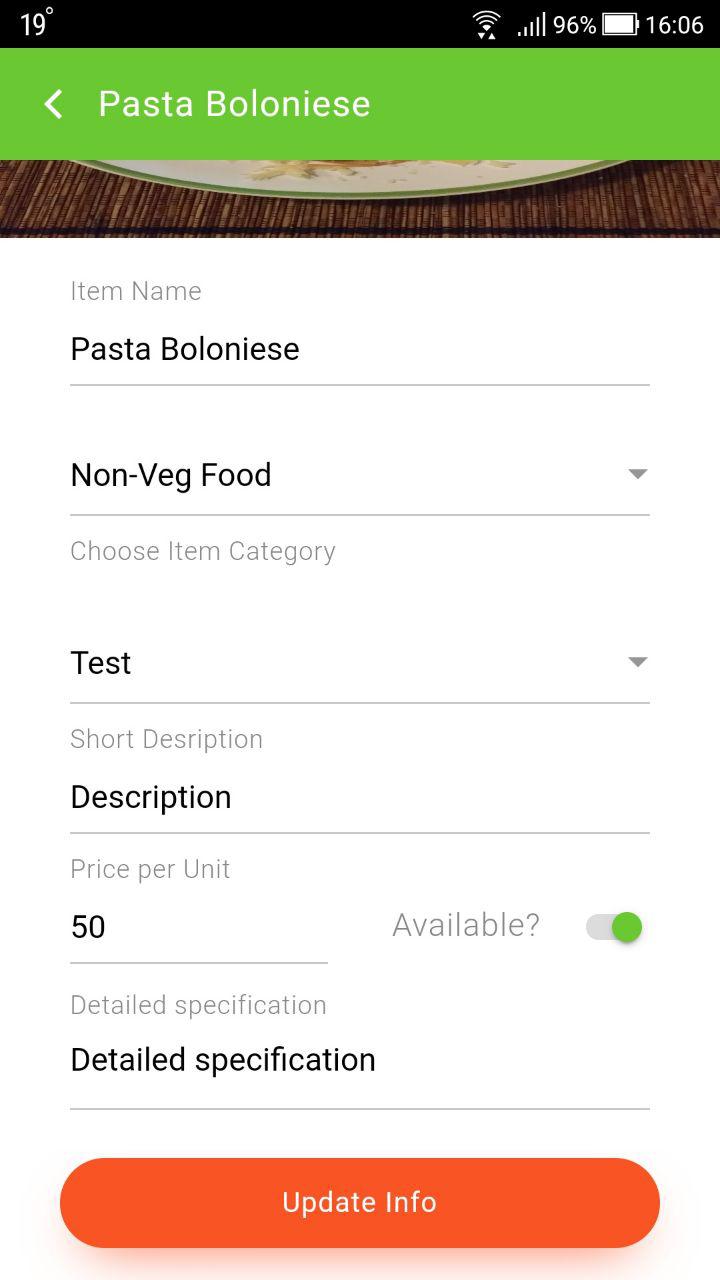The height and width of the screenshot is (1280, 720).
Task: Open the Non-Veg Food dropdown arrow
Action: (x=638, y=474)
